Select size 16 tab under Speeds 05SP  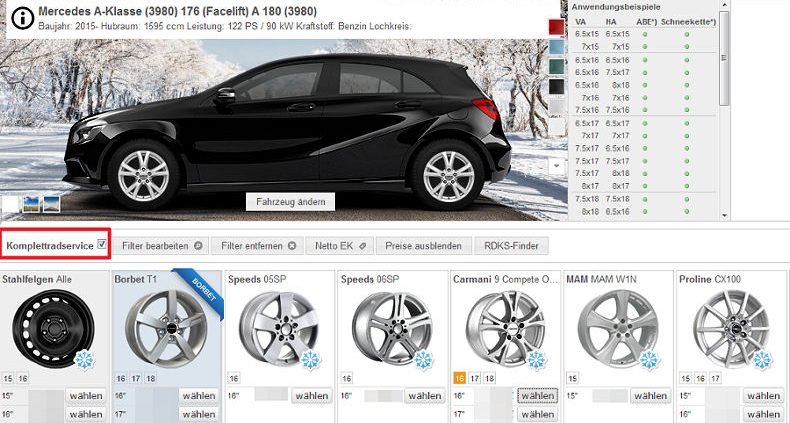click(x=234, y=378)
